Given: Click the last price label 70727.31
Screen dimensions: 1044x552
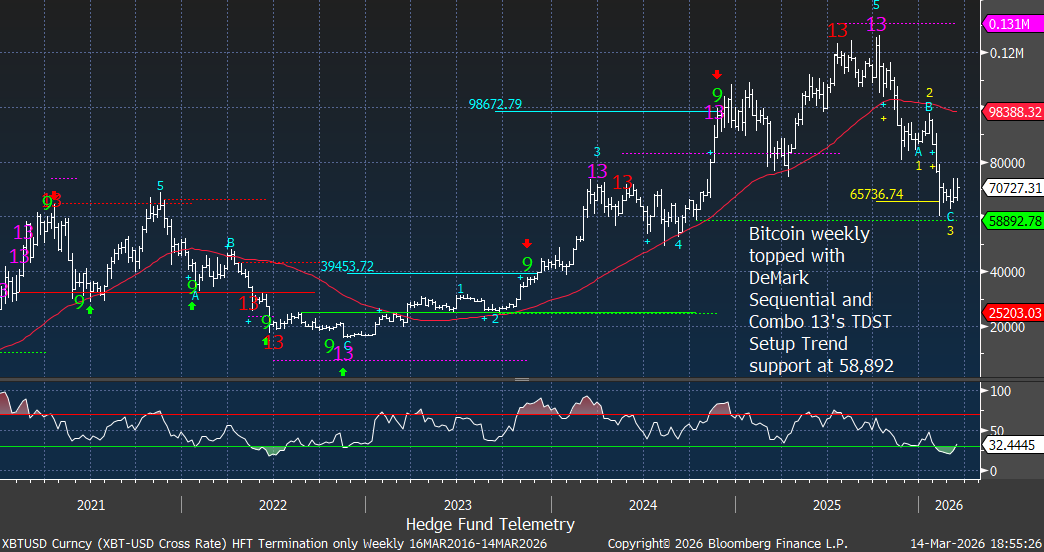Looking at the screenshot, I should tap(1014, 187).
